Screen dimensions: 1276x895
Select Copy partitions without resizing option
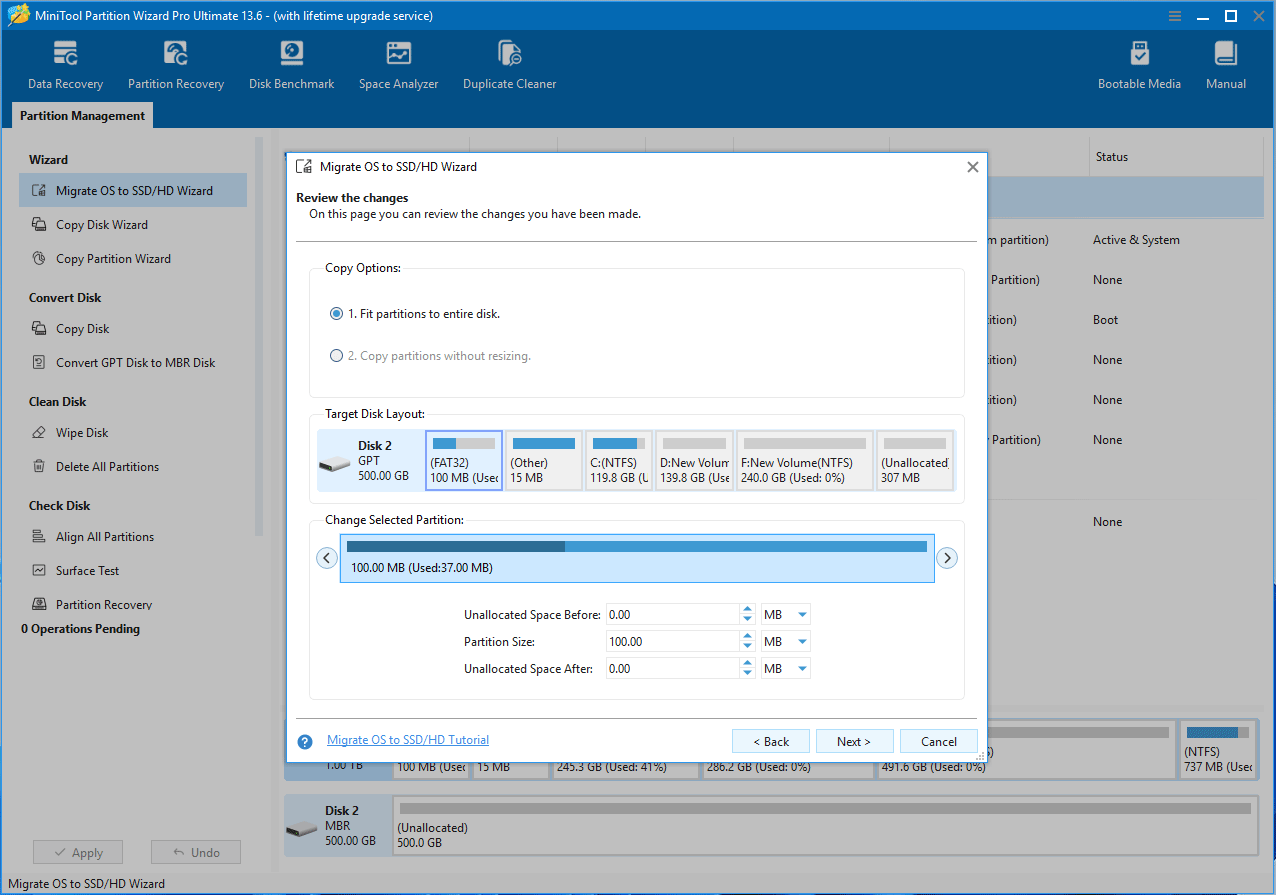tap(430, 356)
